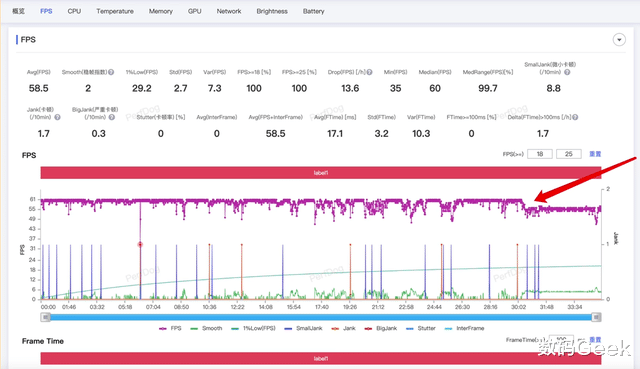Screen dimensions: 640x369
Task: Open the SmallJank help question icon
Action: [567, 72]
